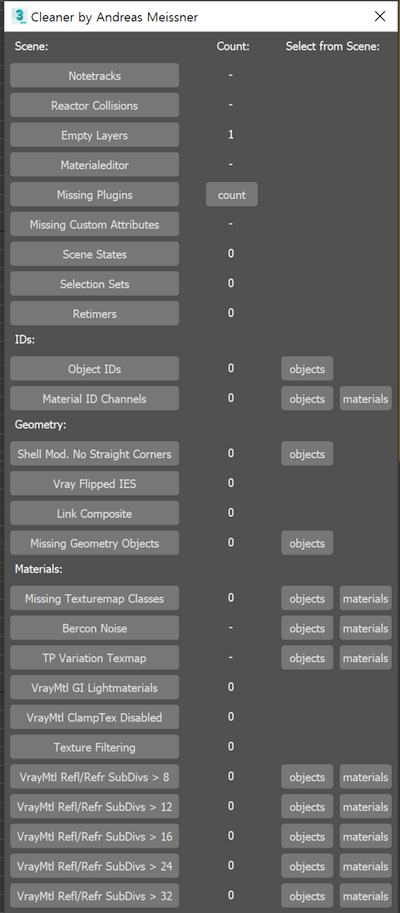Select objects with SubDivs > 12
The height and width of the screenshot is (913, 400).
[x=307, y=806]
